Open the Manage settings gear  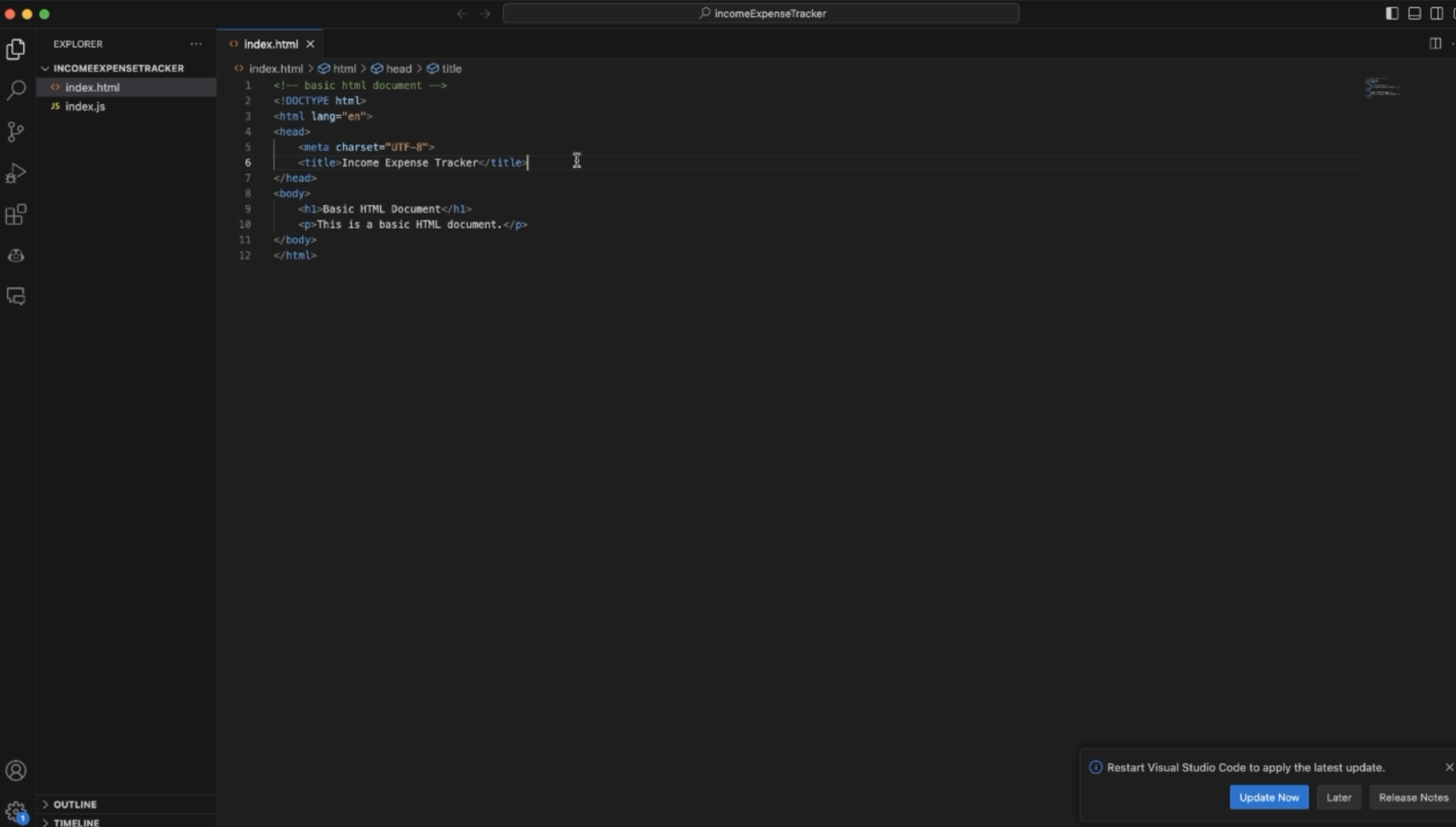click(16, 811)
